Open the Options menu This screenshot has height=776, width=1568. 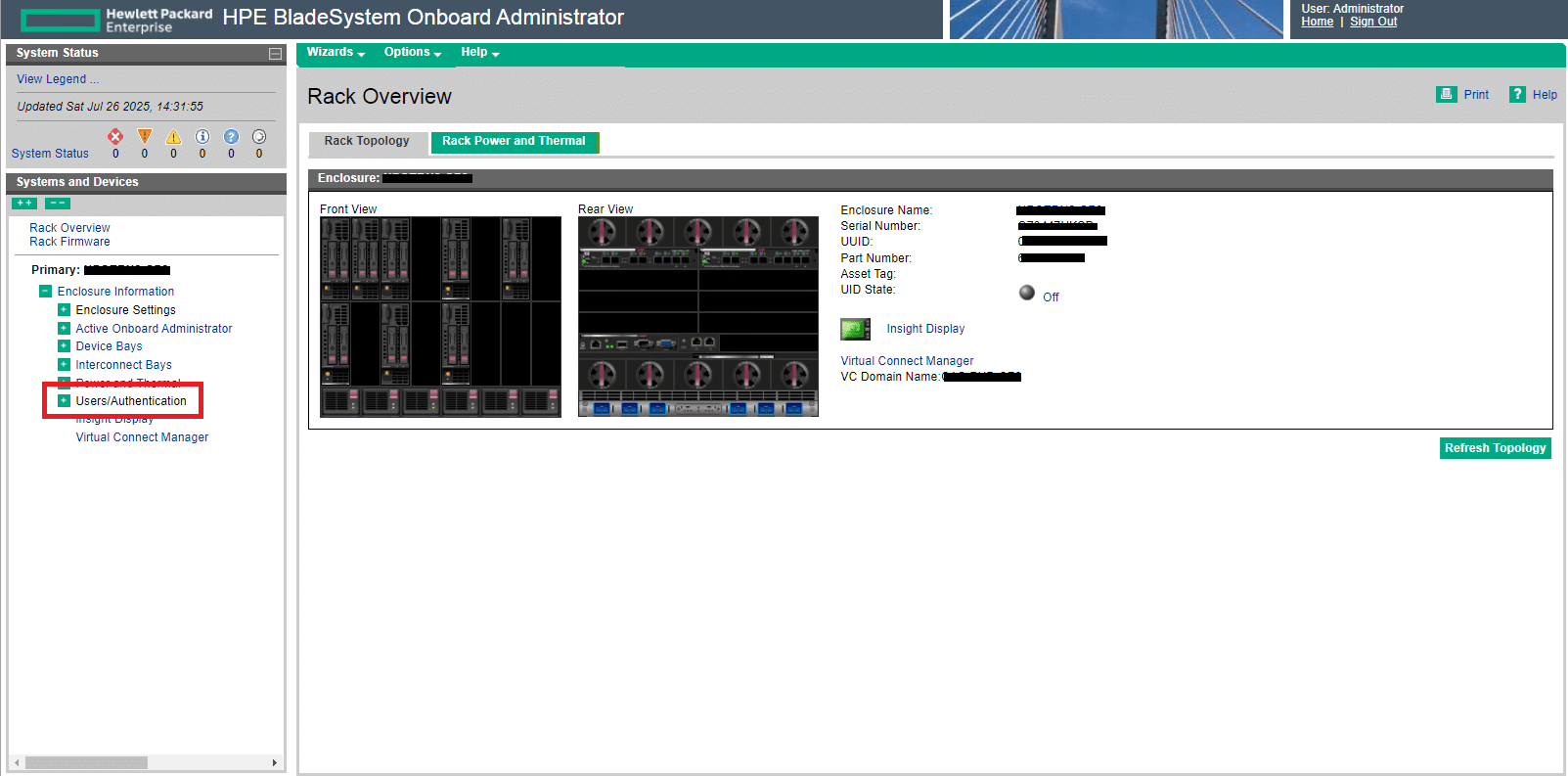click(x=412, y=53)
